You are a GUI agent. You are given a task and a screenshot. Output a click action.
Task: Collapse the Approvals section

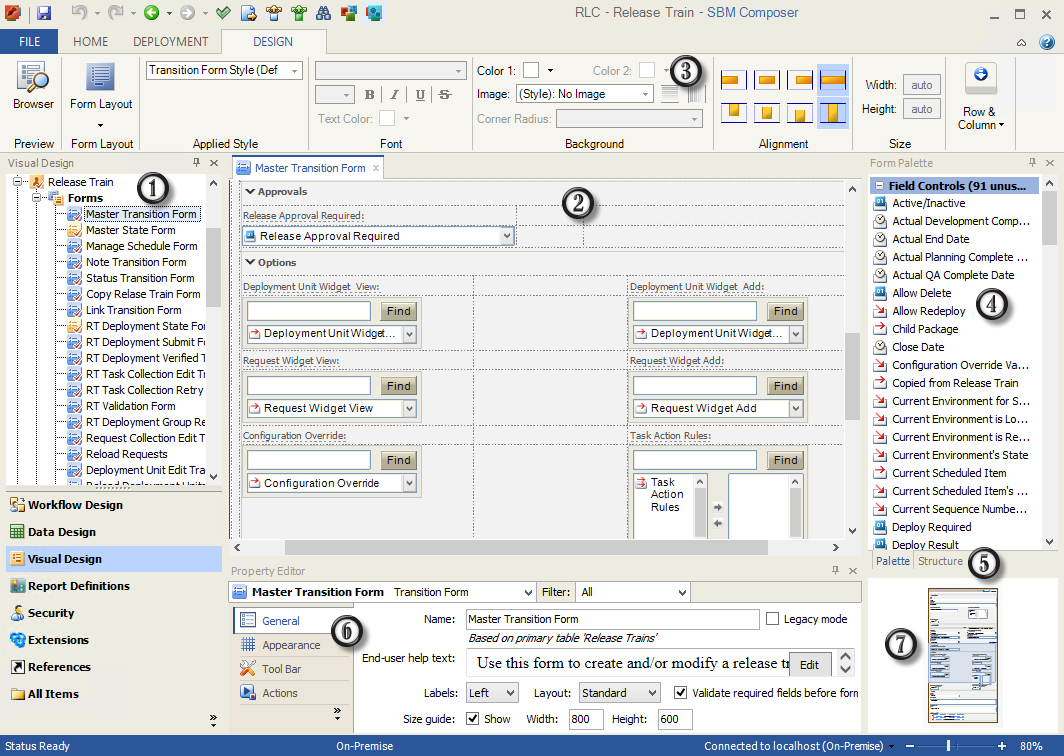coord(250,191)
